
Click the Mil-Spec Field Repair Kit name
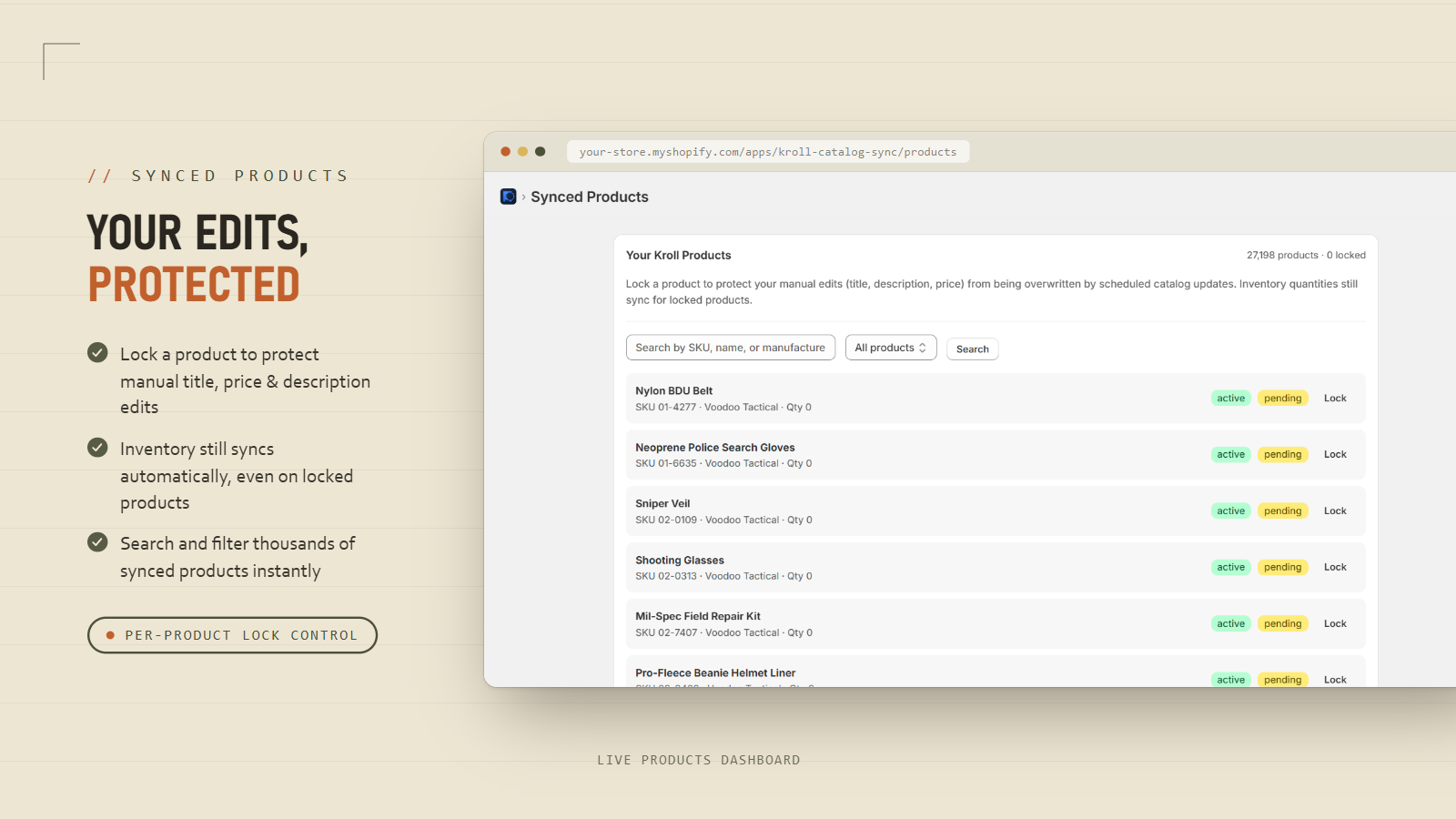pyautogui.click(x=698, y=617)
